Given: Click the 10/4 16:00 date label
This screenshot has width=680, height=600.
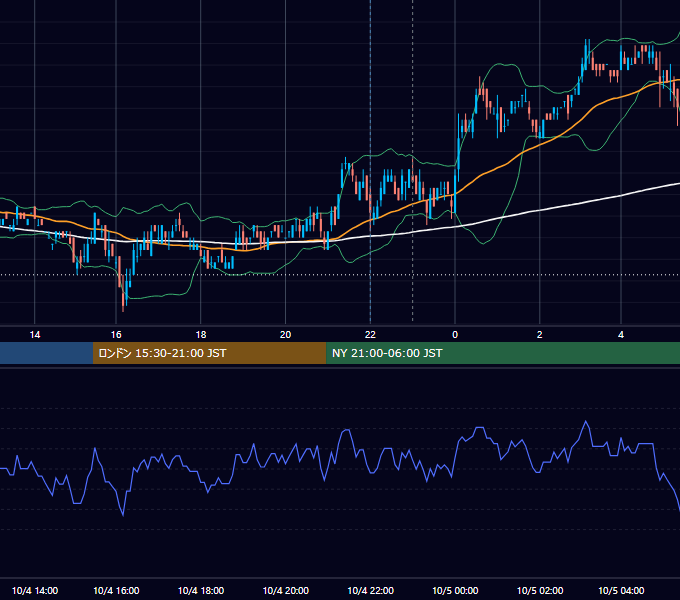Looking at the screenshot, I should click(116, 590).
